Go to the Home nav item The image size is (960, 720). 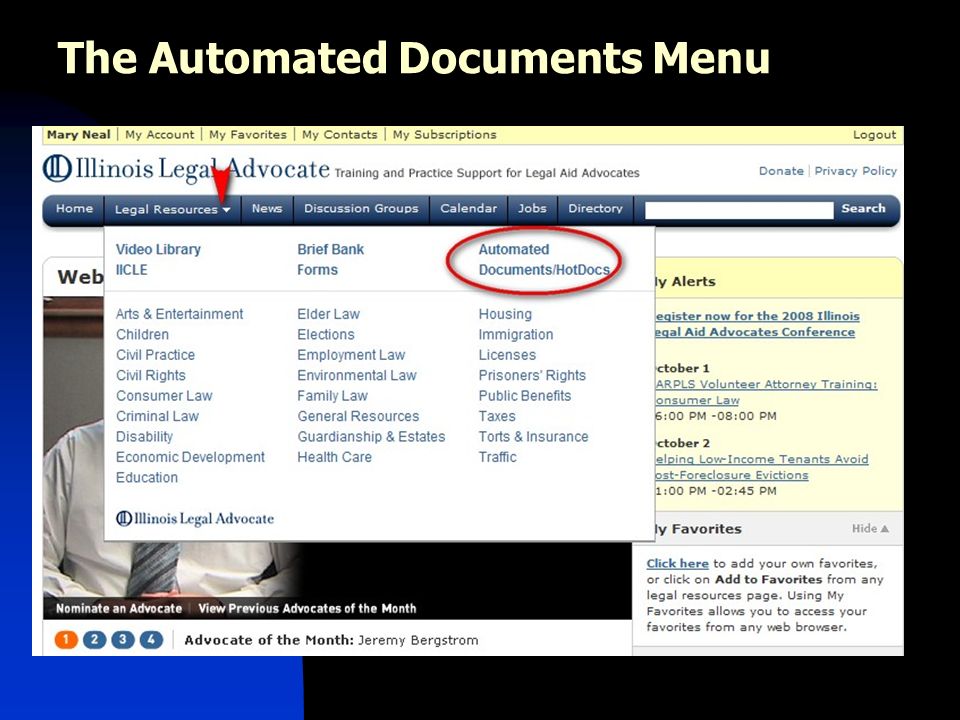[x=75, y=209]
